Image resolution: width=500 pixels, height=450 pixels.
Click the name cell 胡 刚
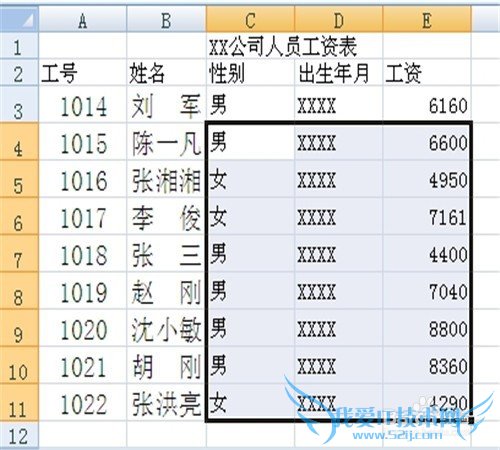pyautogui.click(x=166, y=365)
